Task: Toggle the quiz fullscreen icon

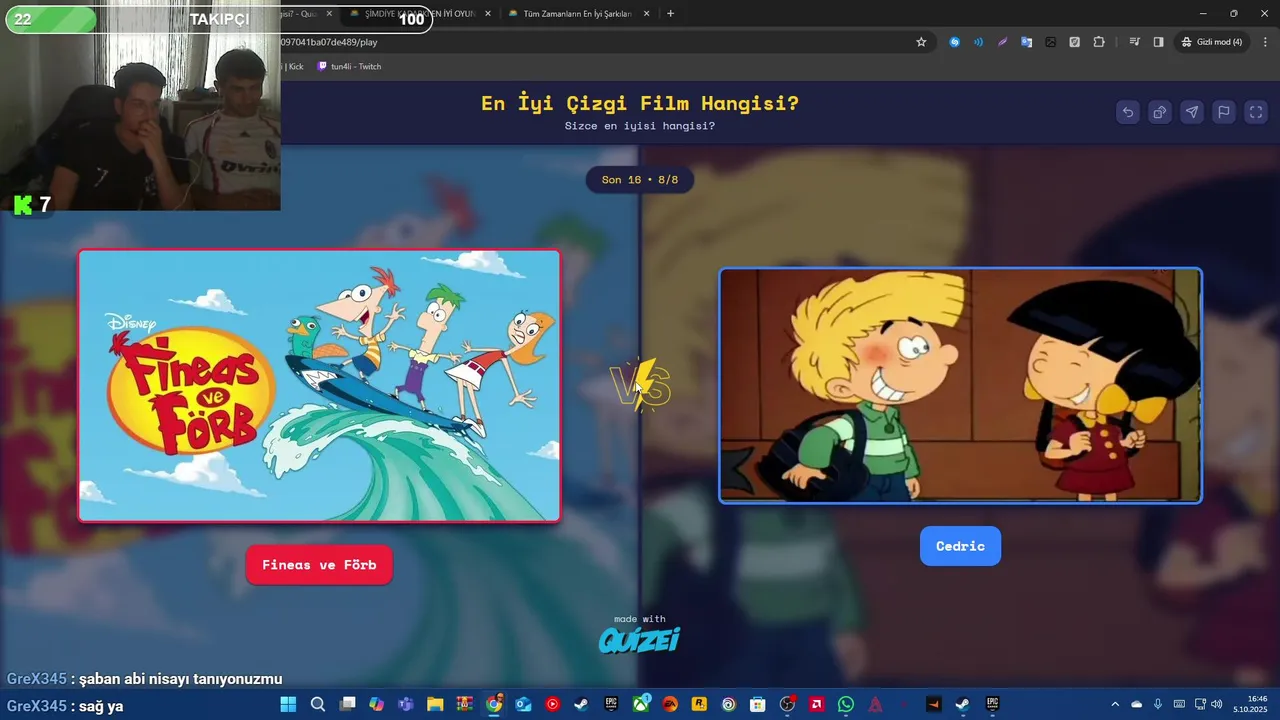Action: coord(1256,112)
